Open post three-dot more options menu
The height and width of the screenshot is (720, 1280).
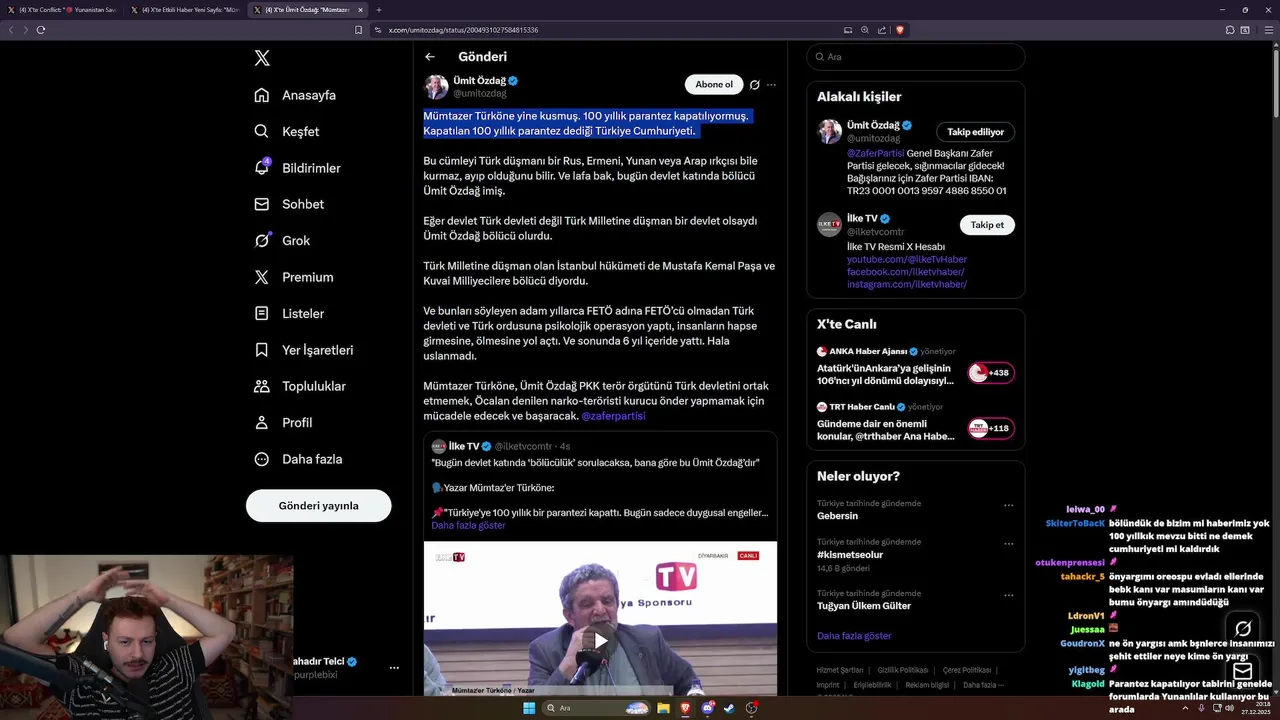coord(771,85)
